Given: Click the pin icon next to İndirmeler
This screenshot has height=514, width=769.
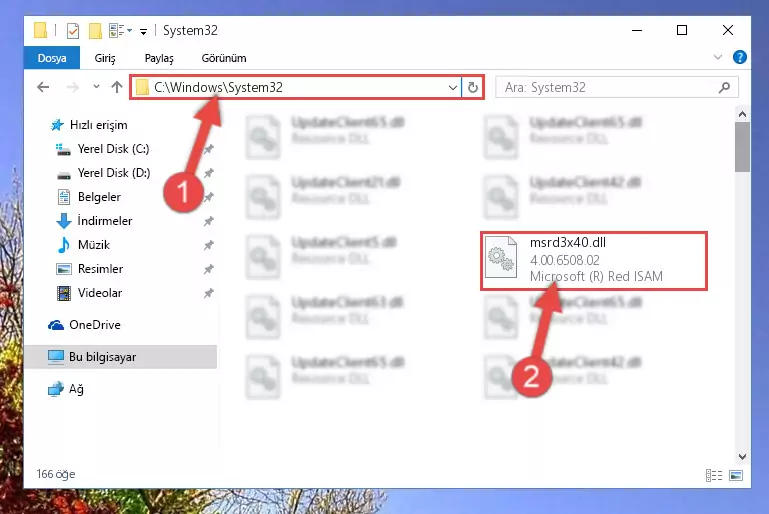Looking at the screenshot, I should pyautogui.click(x=208, y=221).
